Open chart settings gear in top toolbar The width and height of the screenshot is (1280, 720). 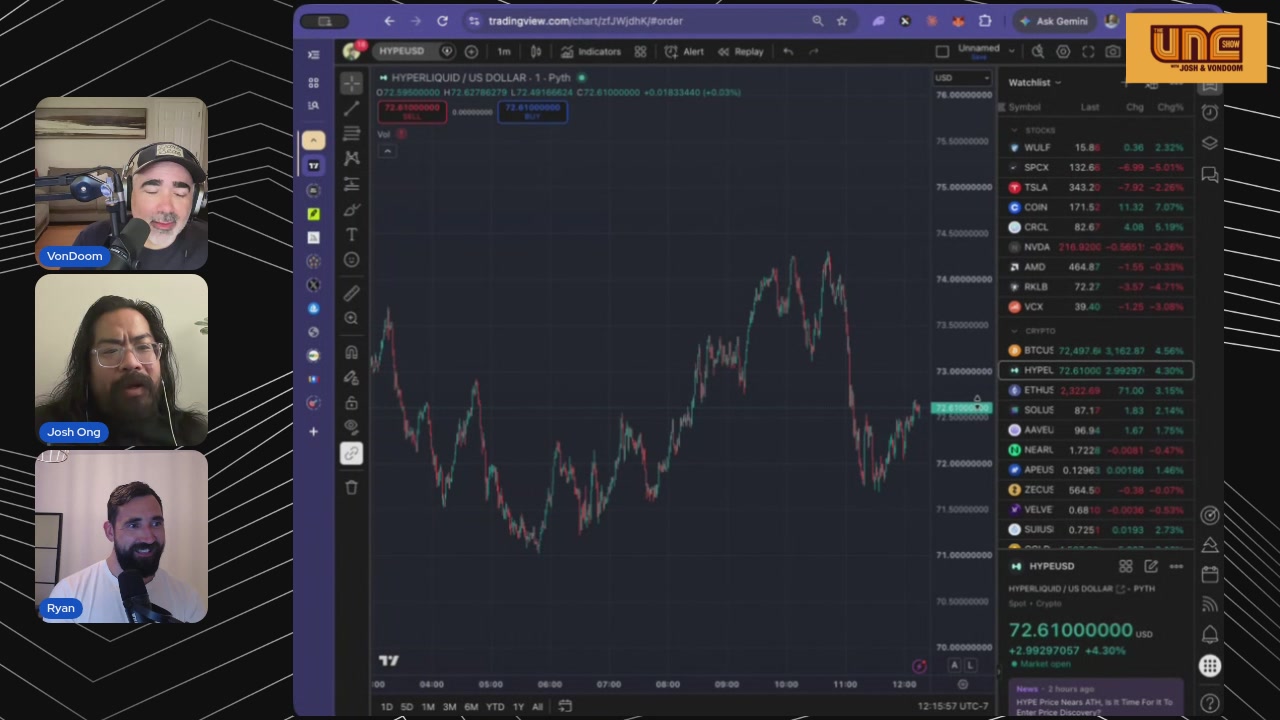1063,51
